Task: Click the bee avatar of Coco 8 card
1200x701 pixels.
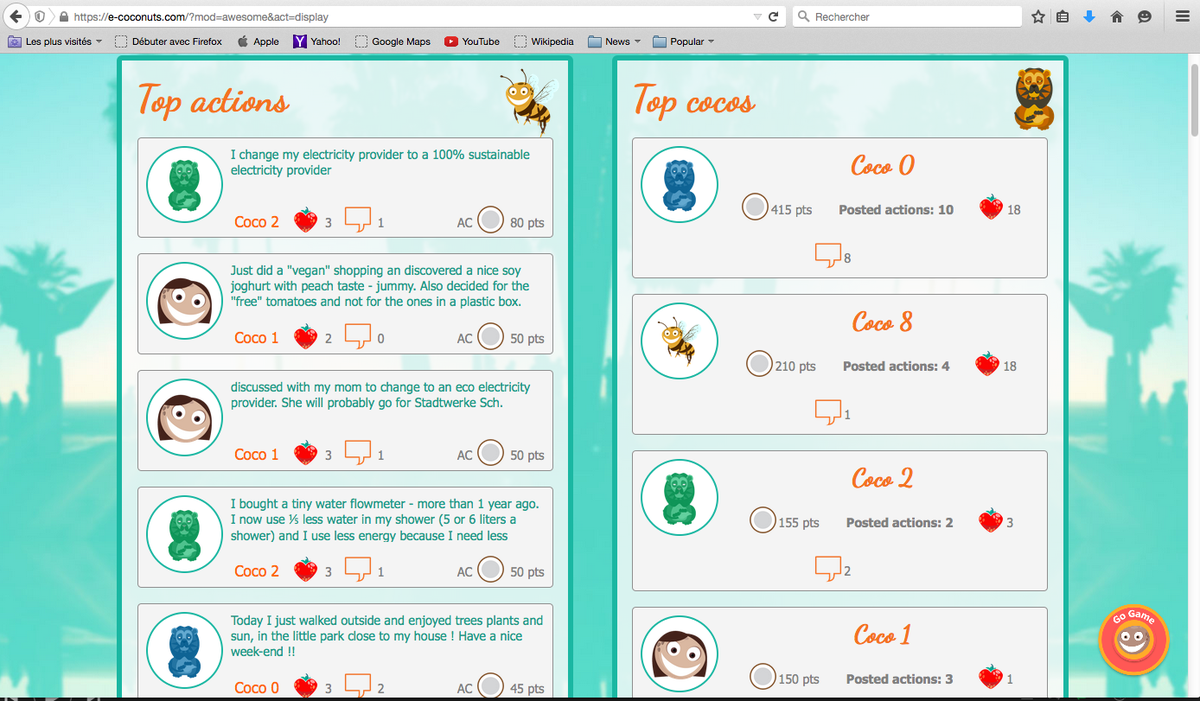Action: point(679,341)
